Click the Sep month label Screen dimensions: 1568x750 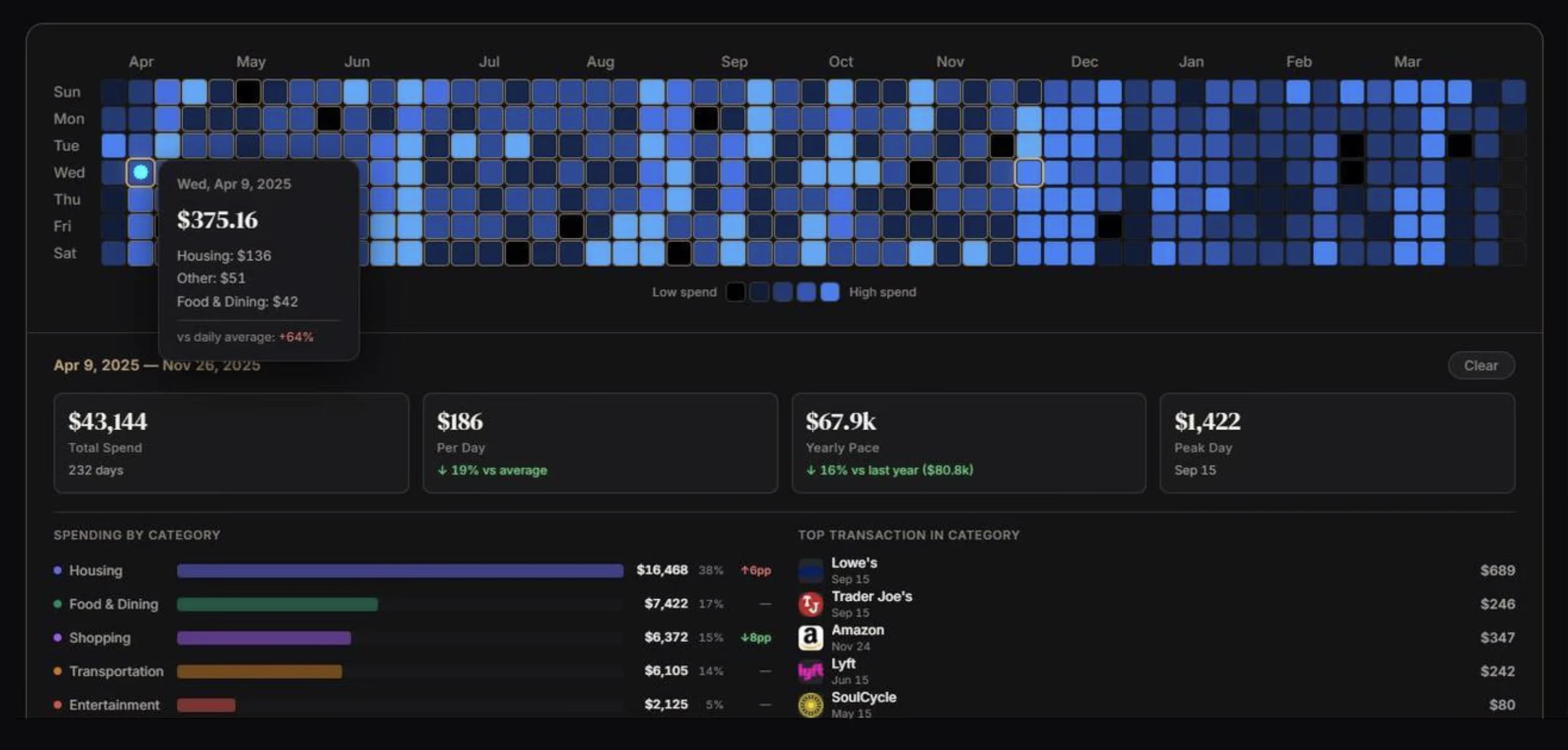pos(735,62)
